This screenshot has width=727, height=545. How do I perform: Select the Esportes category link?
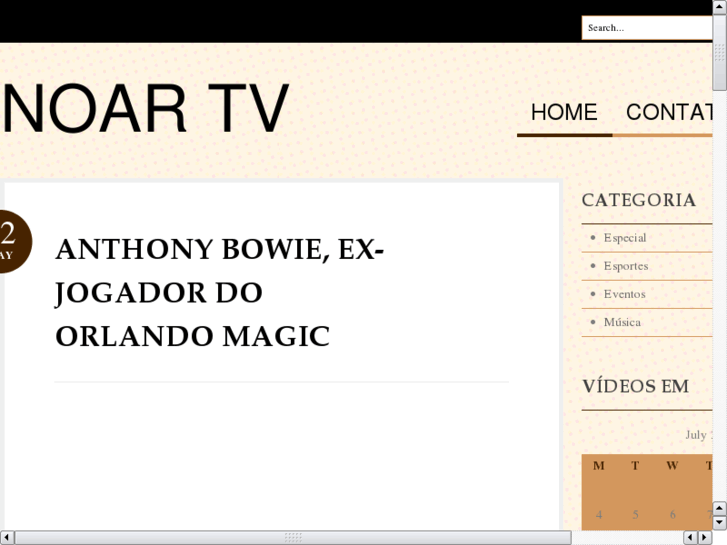(625, 266)
